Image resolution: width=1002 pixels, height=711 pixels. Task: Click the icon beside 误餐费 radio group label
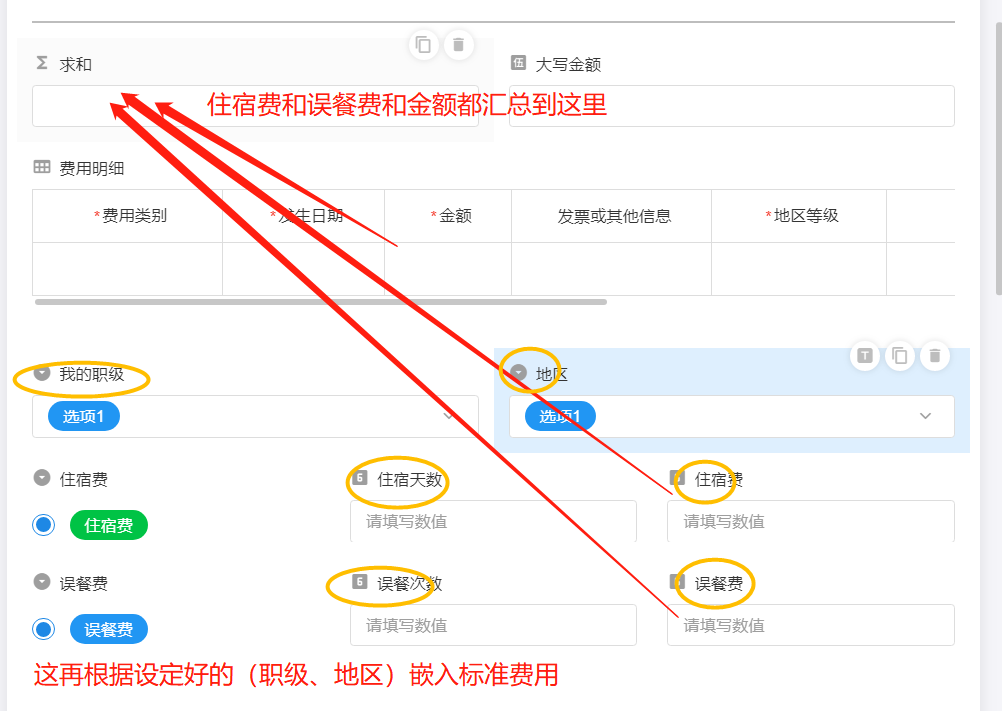coord(42,582)
